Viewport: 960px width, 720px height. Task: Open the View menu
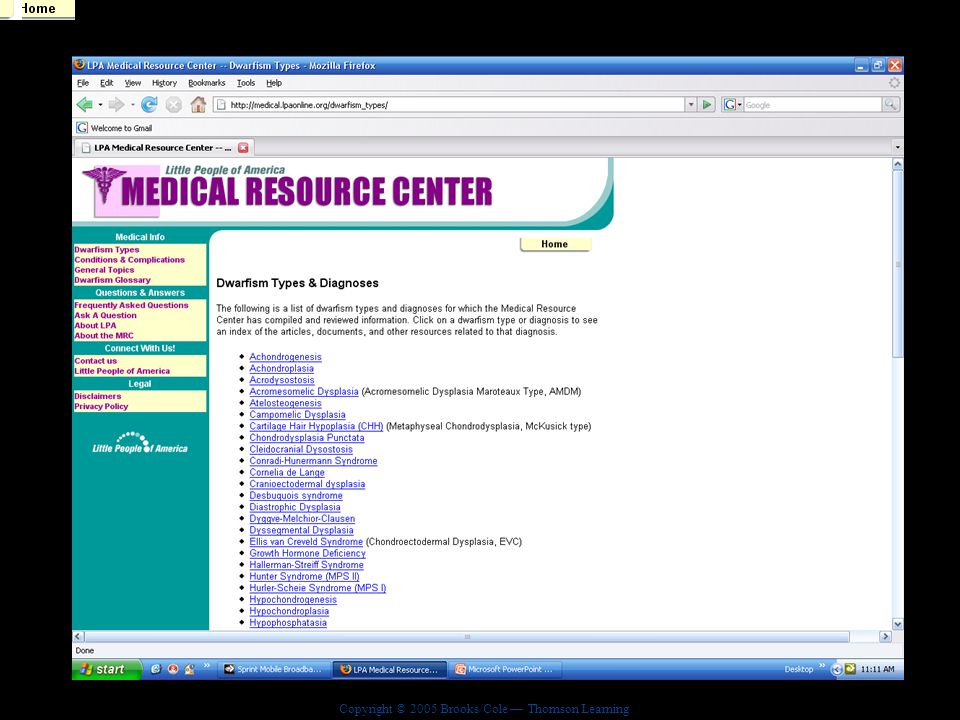tap(133, 83)
